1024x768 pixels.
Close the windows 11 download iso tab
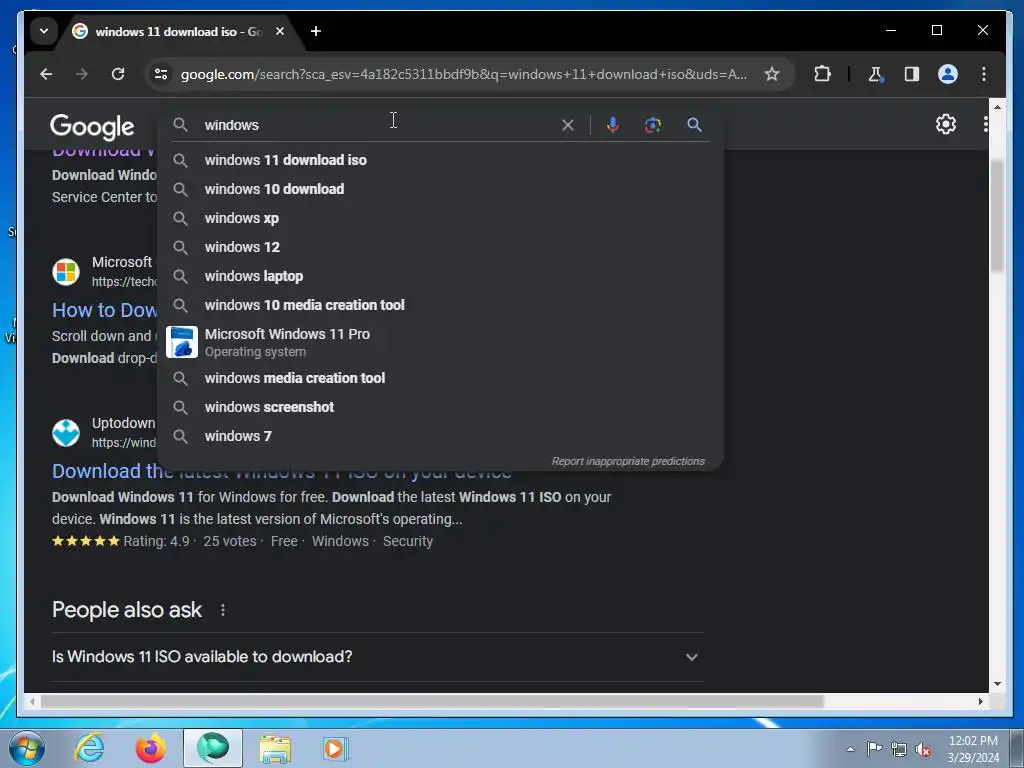280,31
